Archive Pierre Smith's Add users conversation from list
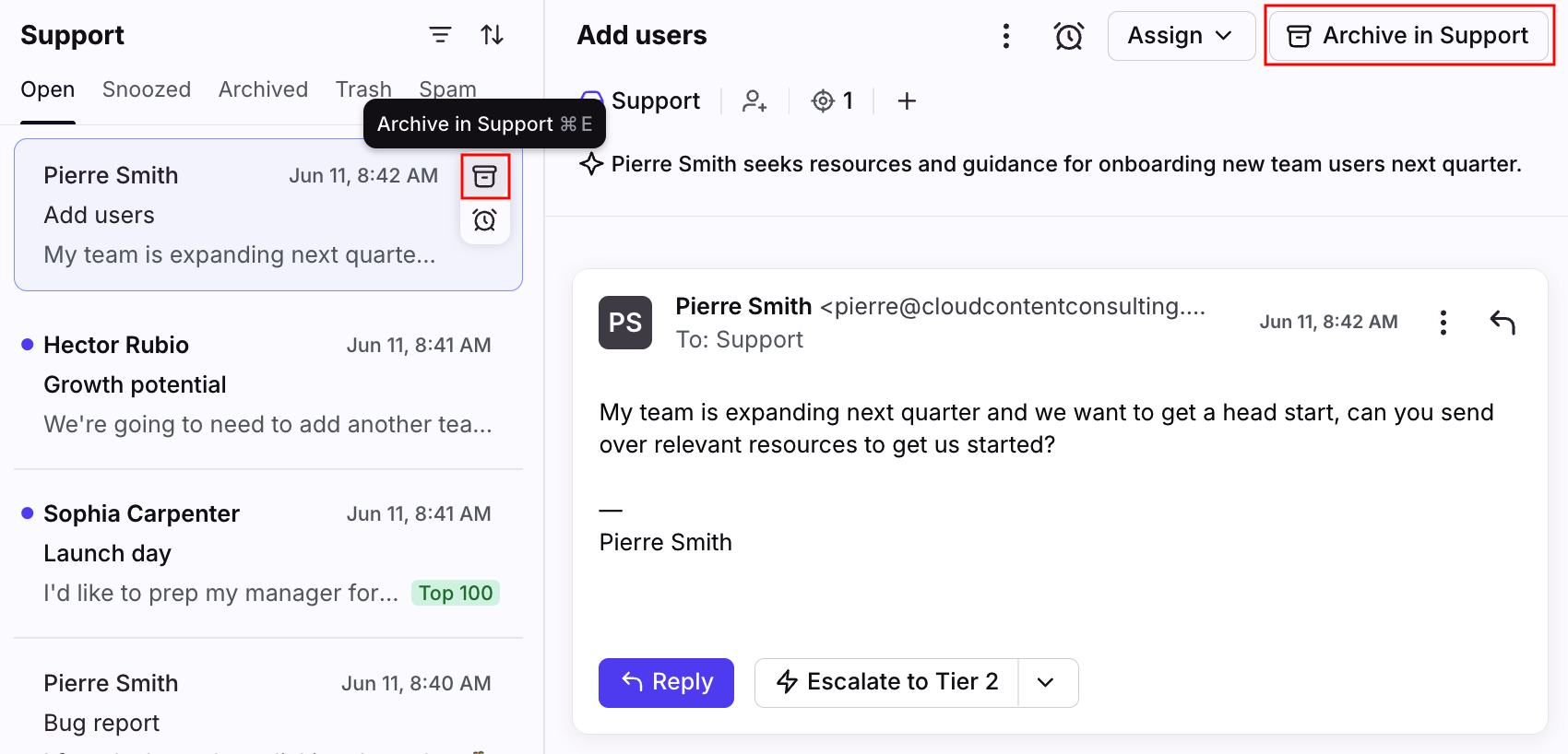Viewport: 1568px width, 754px height. [485, 176]
